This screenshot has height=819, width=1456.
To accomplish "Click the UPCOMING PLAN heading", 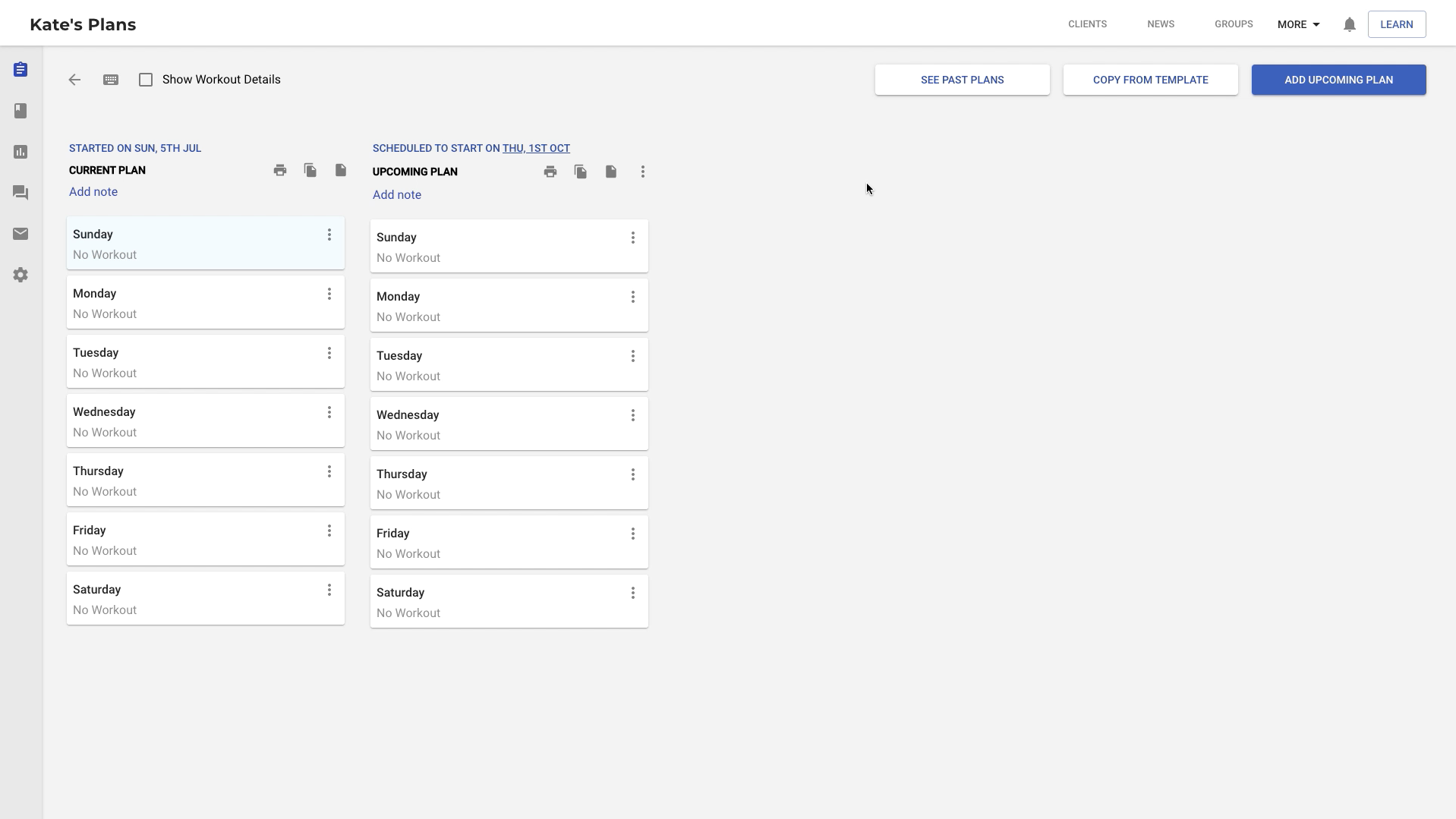I will click(415, 172).
